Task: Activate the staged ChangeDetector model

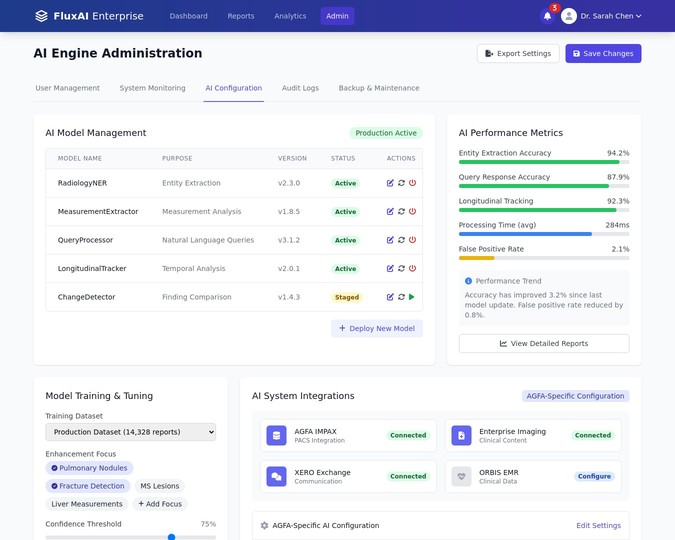Action: (412, 297)
